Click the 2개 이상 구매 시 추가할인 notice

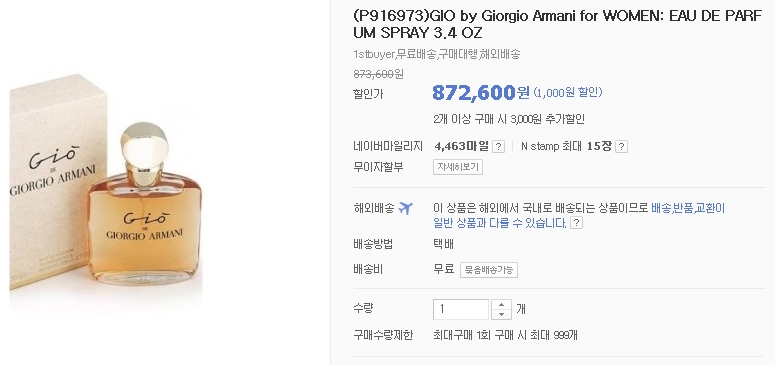509,119
